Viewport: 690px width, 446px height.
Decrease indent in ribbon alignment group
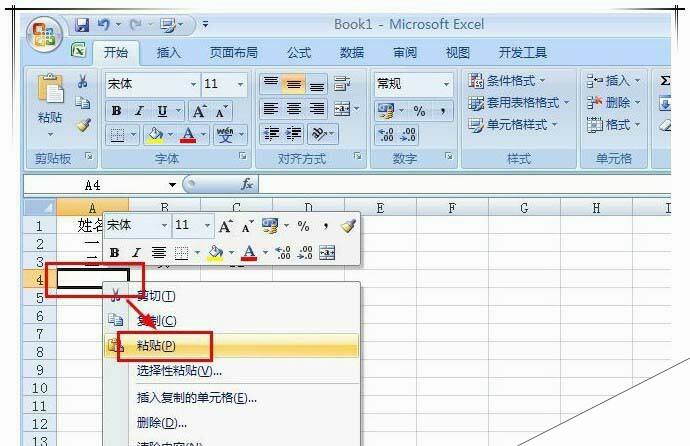pyautogui.click(x=271, y=134)
